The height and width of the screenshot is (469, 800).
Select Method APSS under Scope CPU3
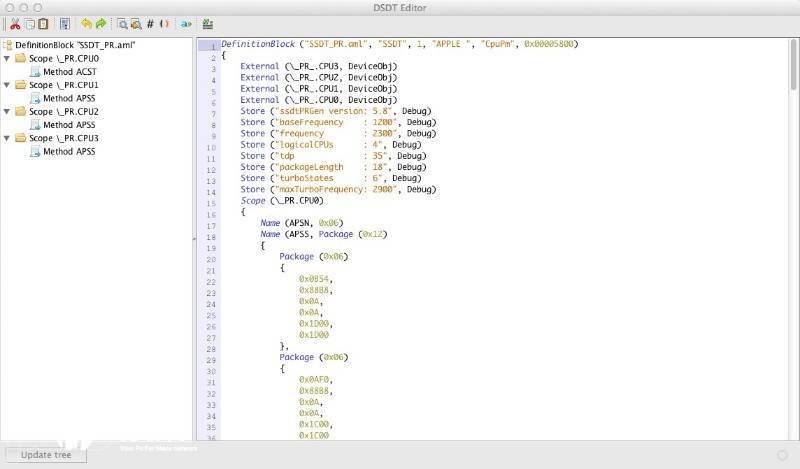[69, 151]
